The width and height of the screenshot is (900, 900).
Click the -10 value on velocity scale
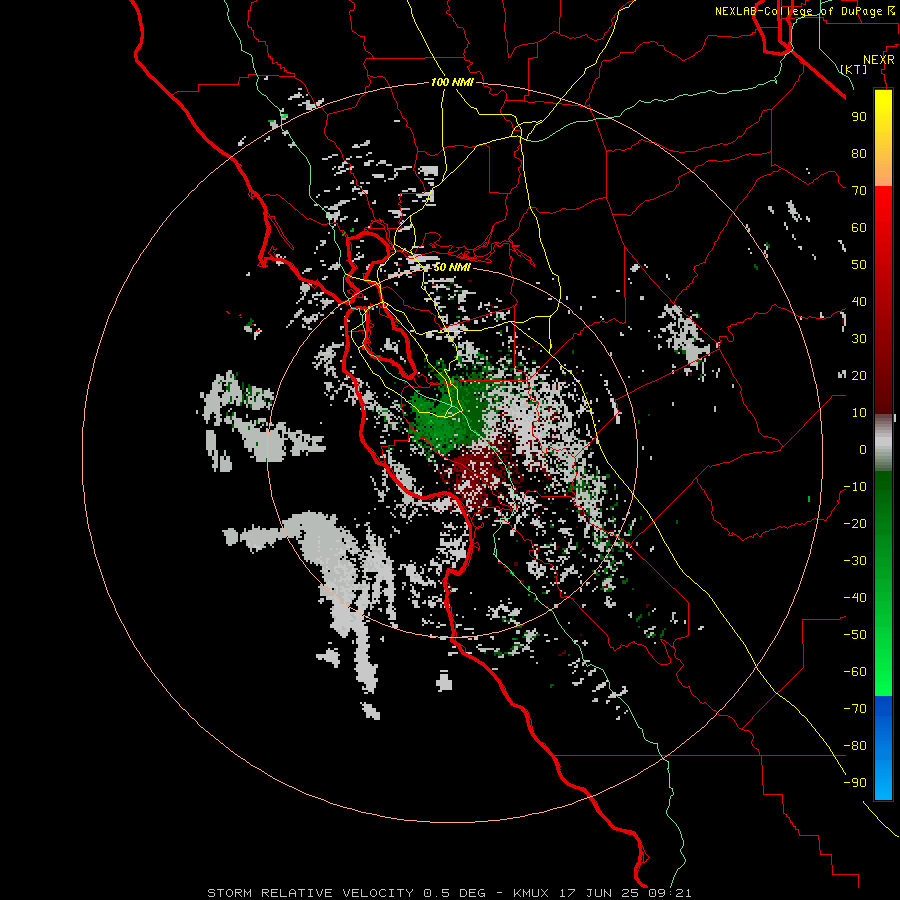coord(855,487)
